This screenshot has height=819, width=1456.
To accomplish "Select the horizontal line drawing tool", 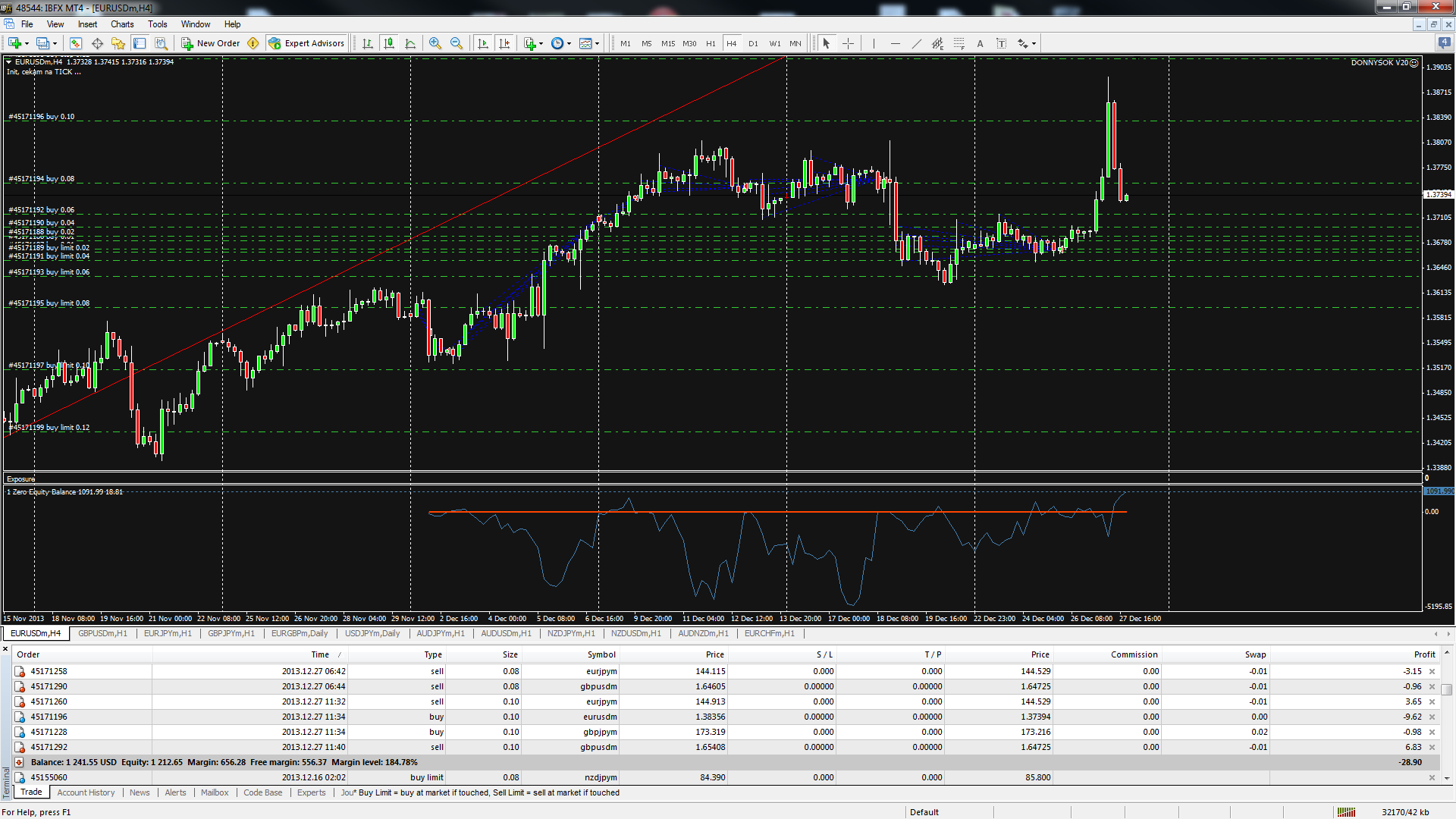I will pos(895,43).
